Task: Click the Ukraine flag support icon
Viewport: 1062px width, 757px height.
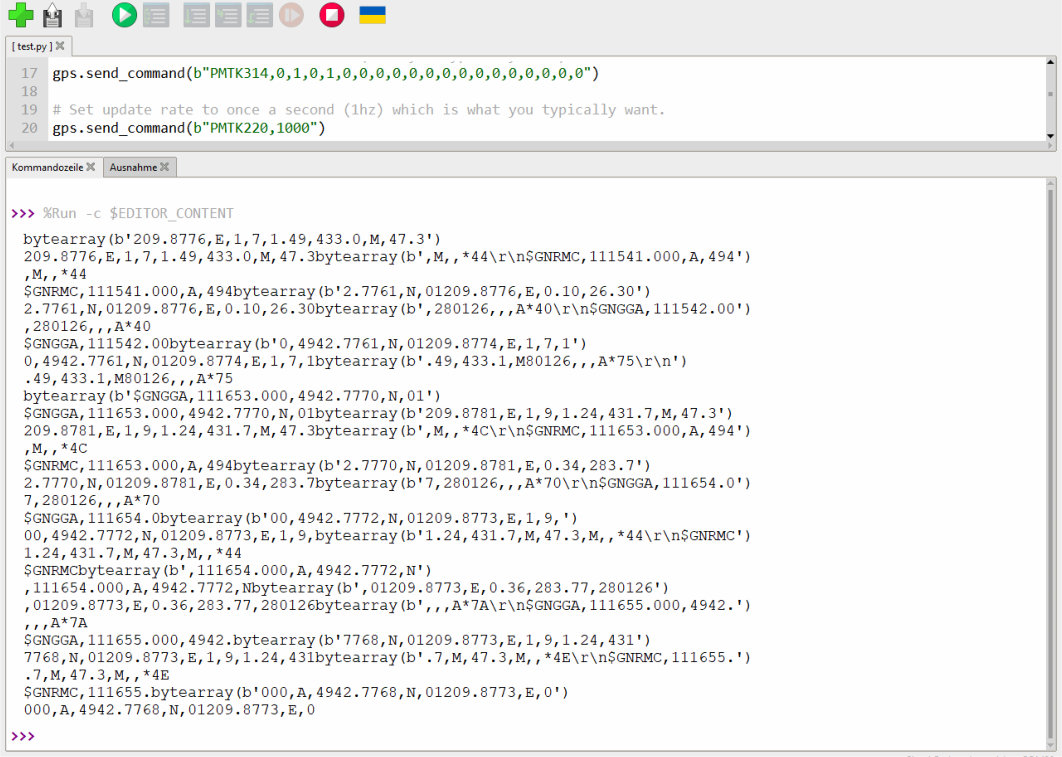Action: click(372, 15)
